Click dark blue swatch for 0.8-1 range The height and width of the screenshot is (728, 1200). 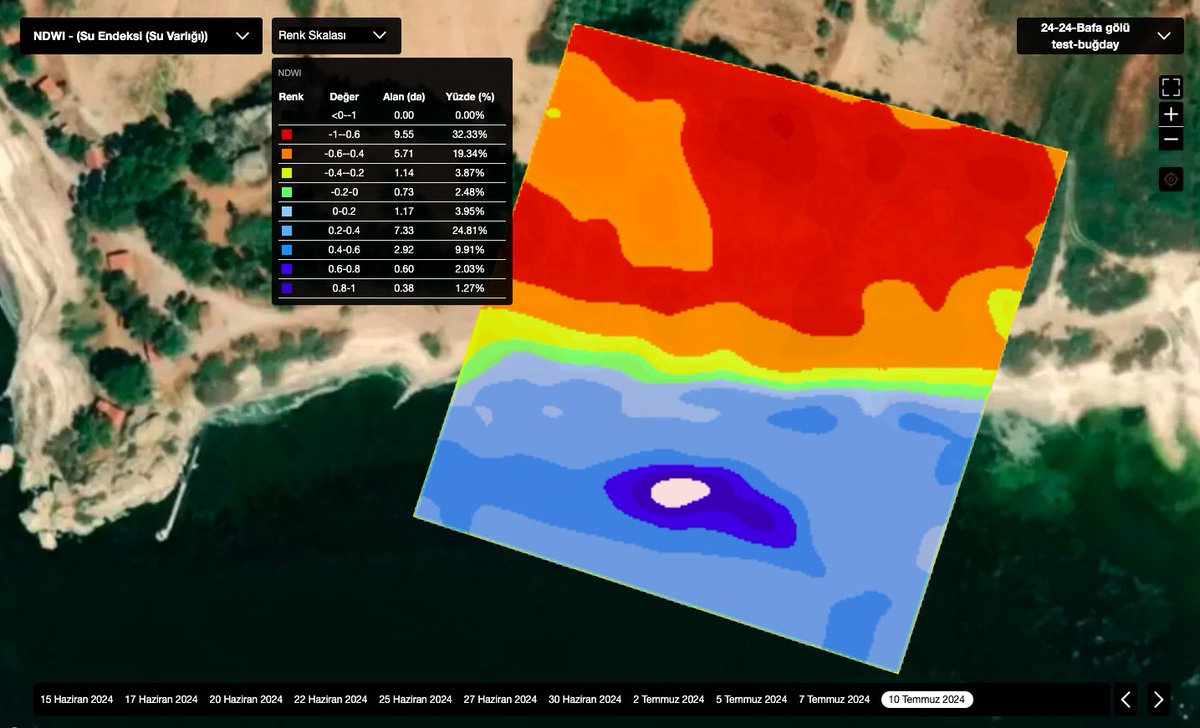point(287,288)
